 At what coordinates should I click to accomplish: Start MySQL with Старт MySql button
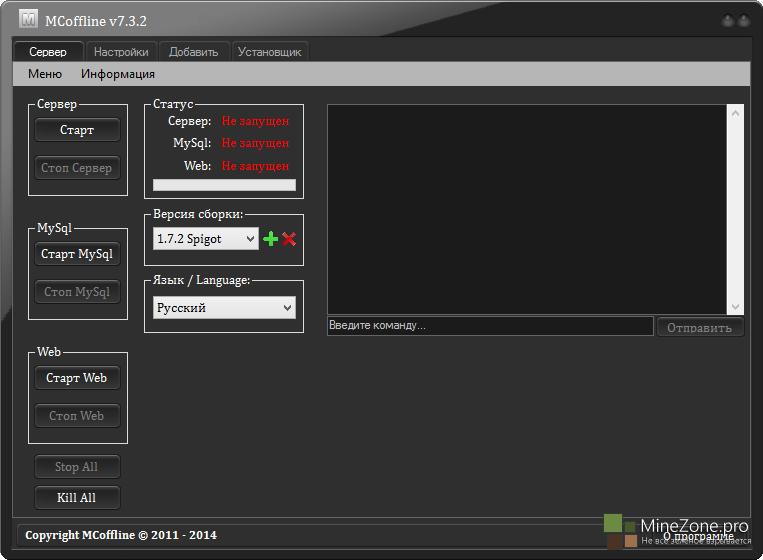[77, 254]
